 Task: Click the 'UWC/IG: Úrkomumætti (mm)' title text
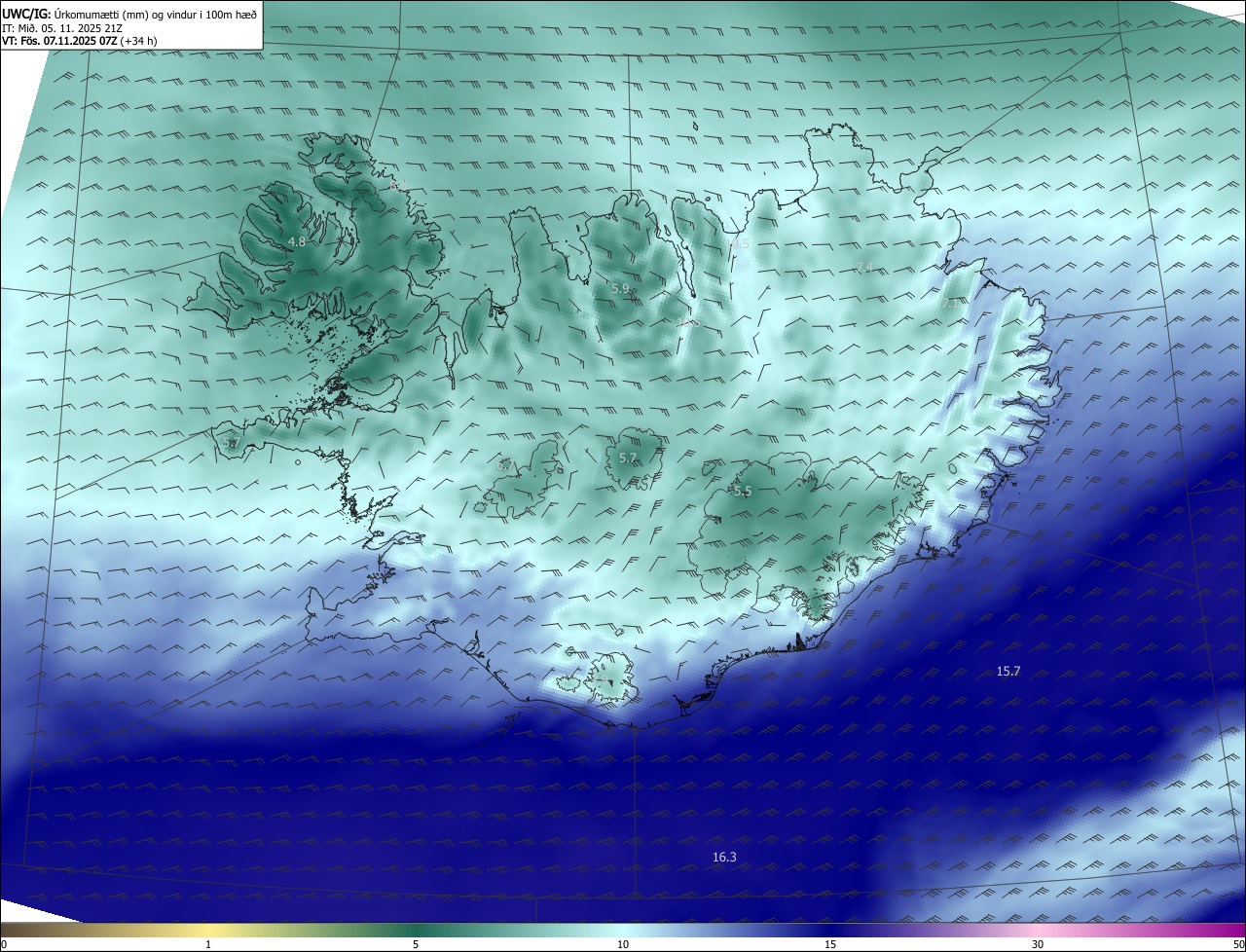(x=130, y=14)
